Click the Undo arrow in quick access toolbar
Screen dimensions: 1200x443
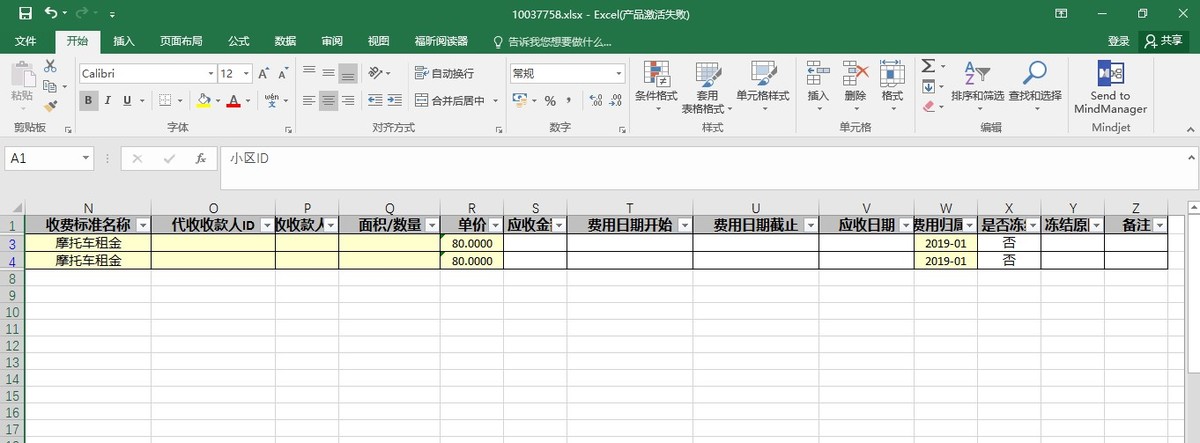(x=52, y=14)
